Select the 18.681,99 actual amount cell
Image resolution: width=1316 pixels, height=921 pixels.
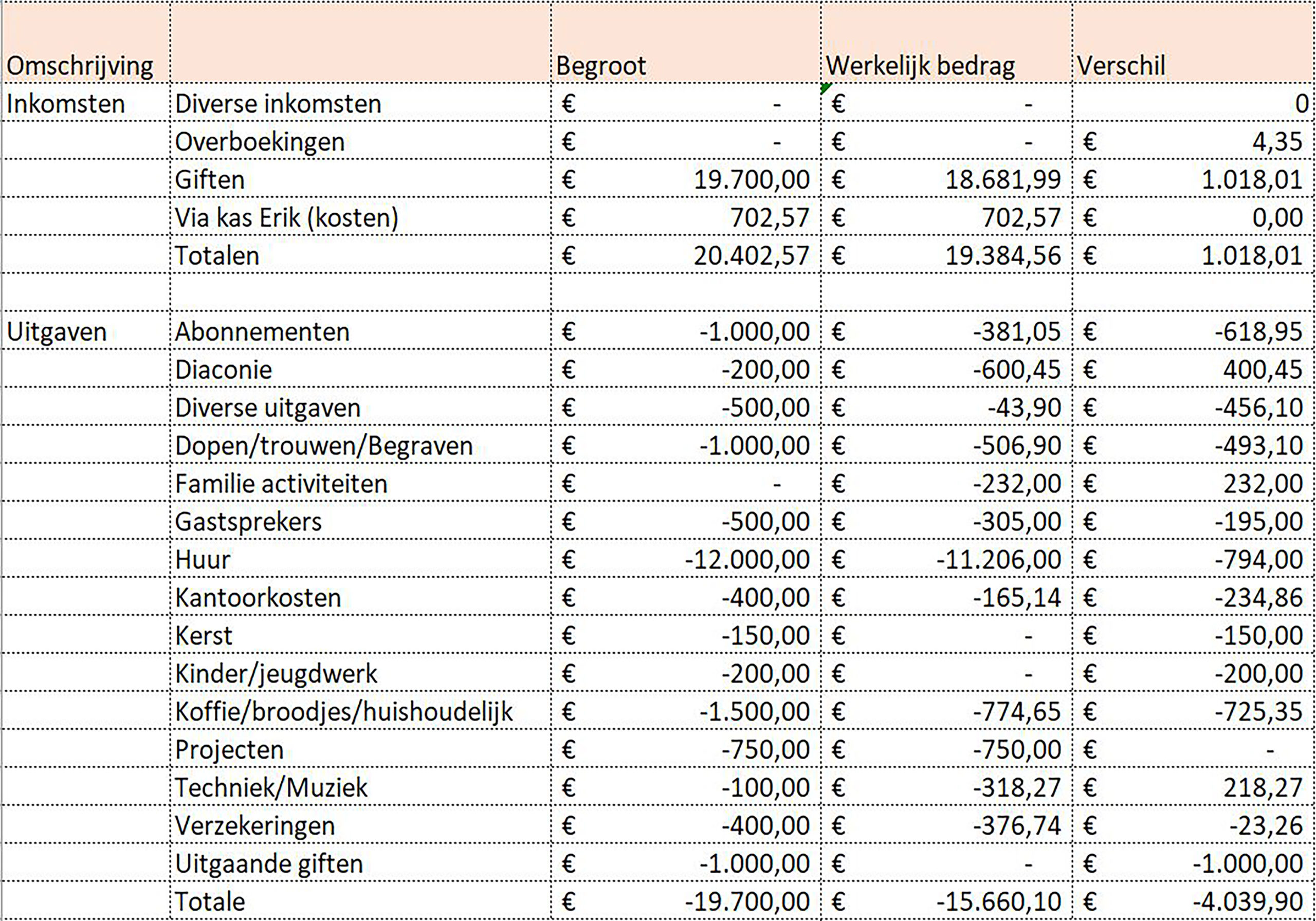point(947,178)
